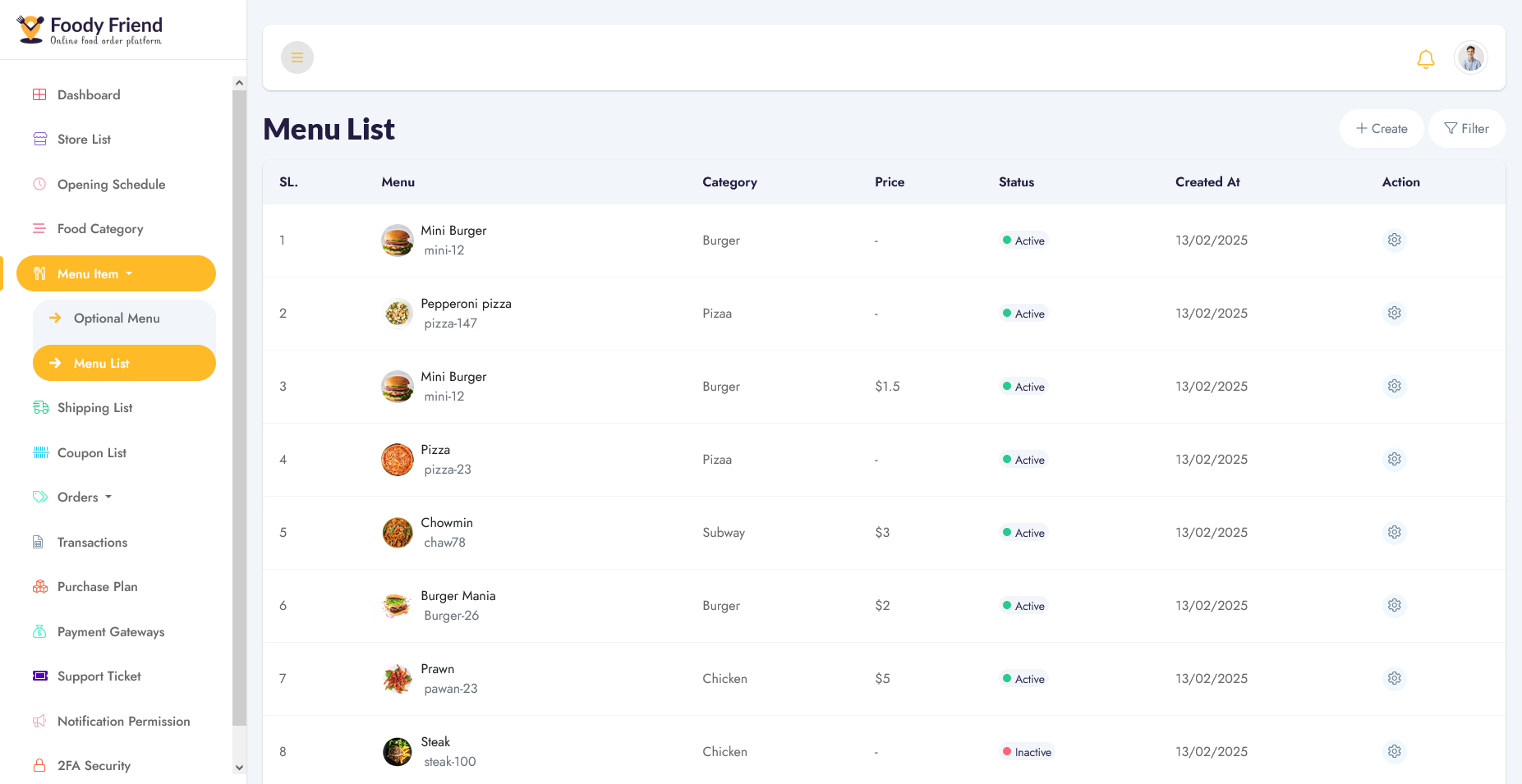Open the Optional Menu submenu item

[x=124, y=318]
